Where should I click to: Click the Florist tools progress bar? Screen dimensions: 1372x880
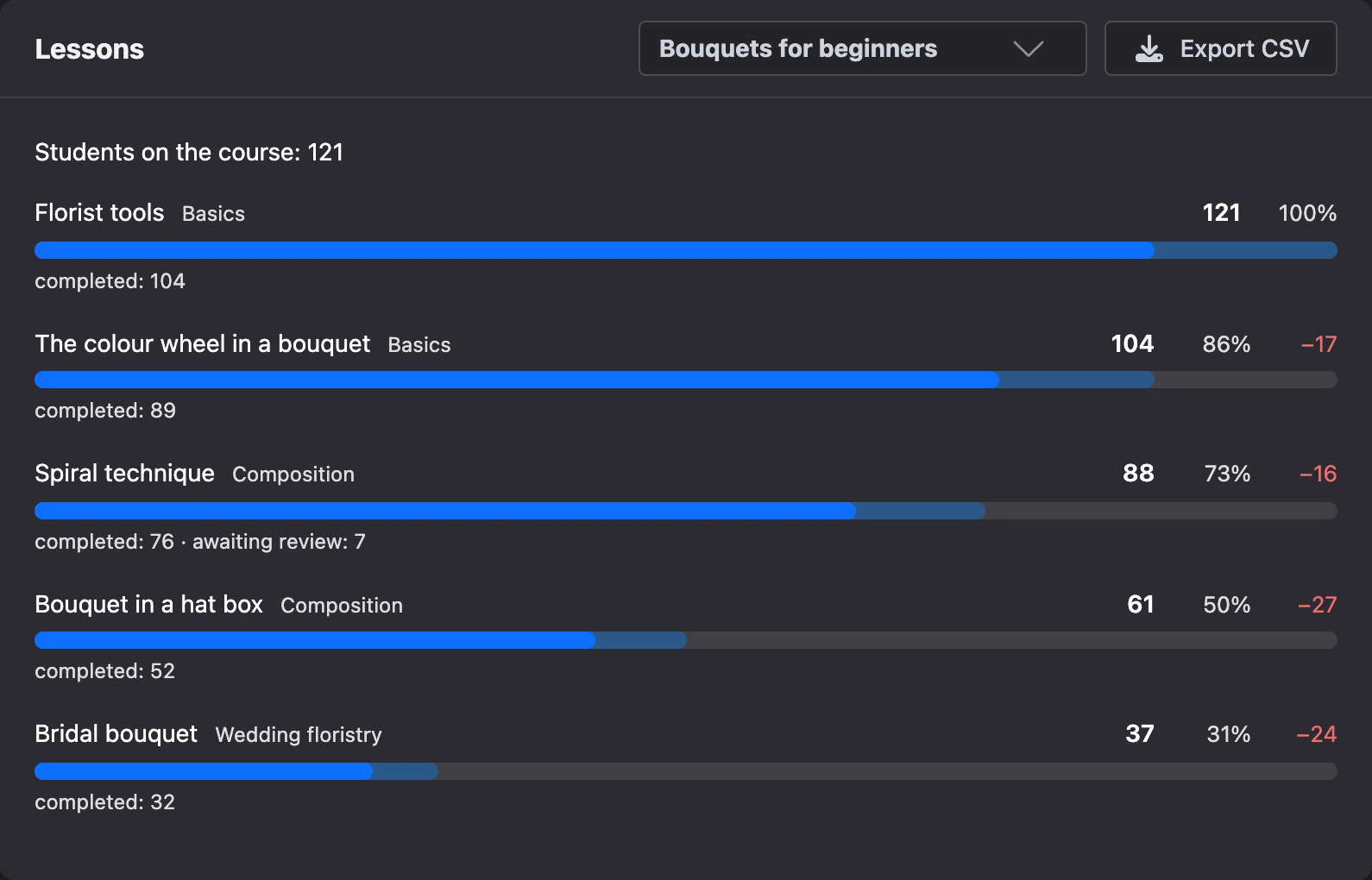click(685, 250)
